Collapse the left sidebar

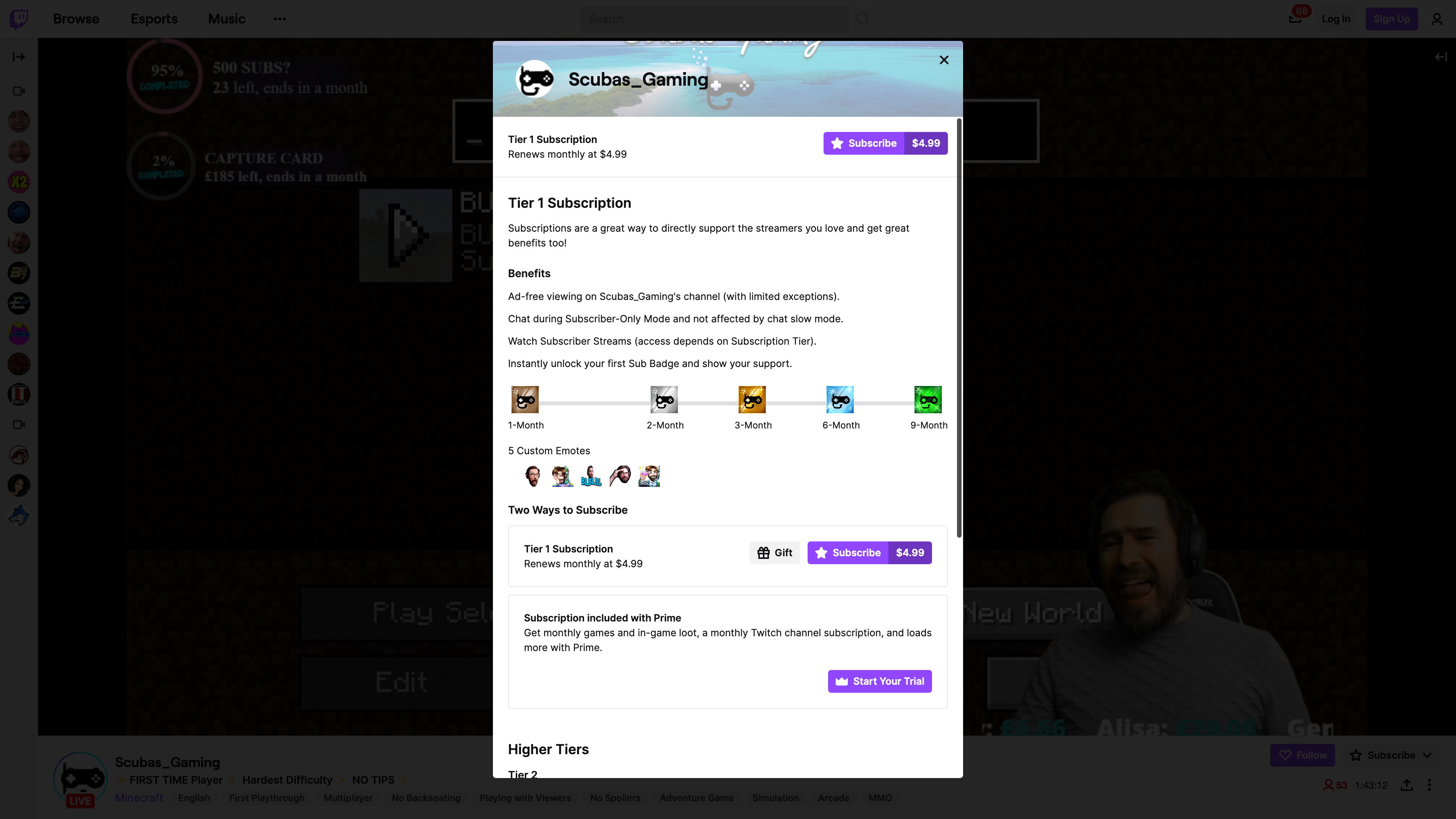click(x=19, y=56)
